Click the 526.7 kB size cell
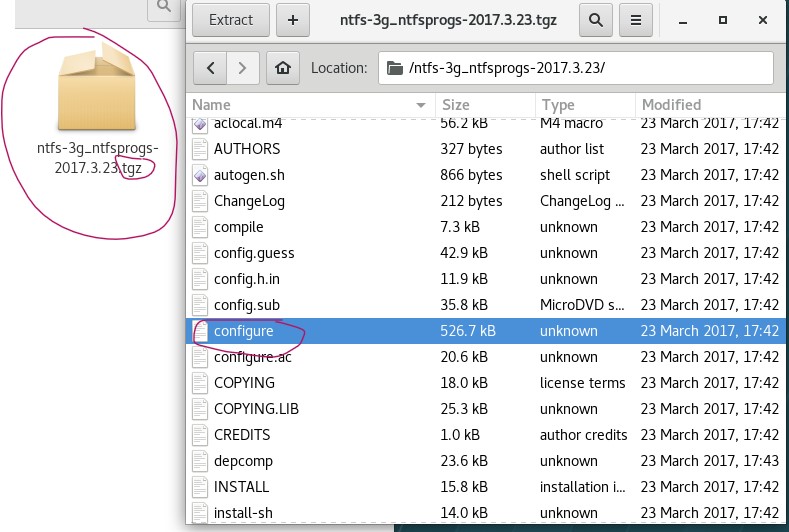The height and width of the screenshot is (532, 789). pyautogui.click(x=467, y=331)
